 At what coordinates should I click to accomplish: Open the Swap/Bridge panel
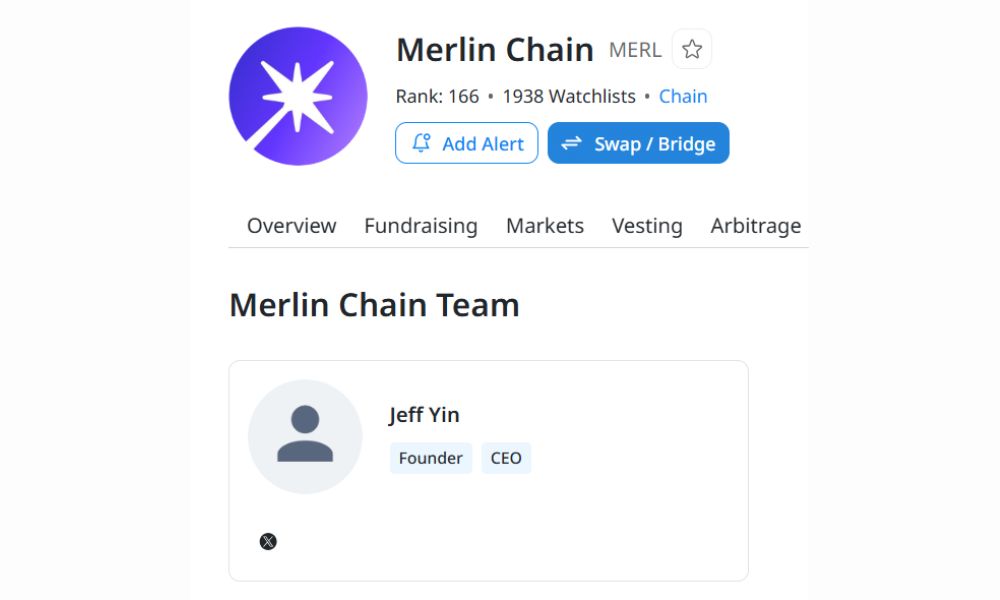(638, 143)
